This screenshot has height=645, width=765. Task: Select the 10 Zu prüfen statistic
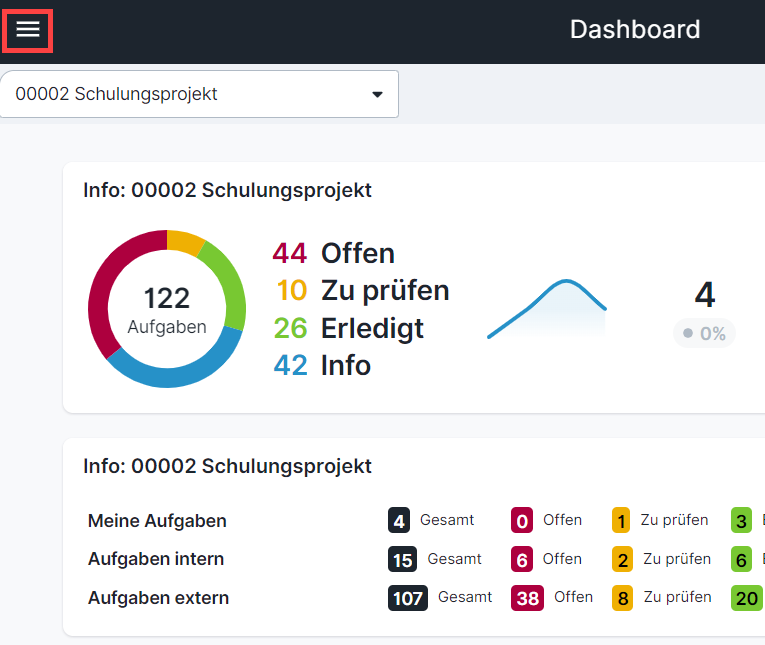tap(362, 290)
